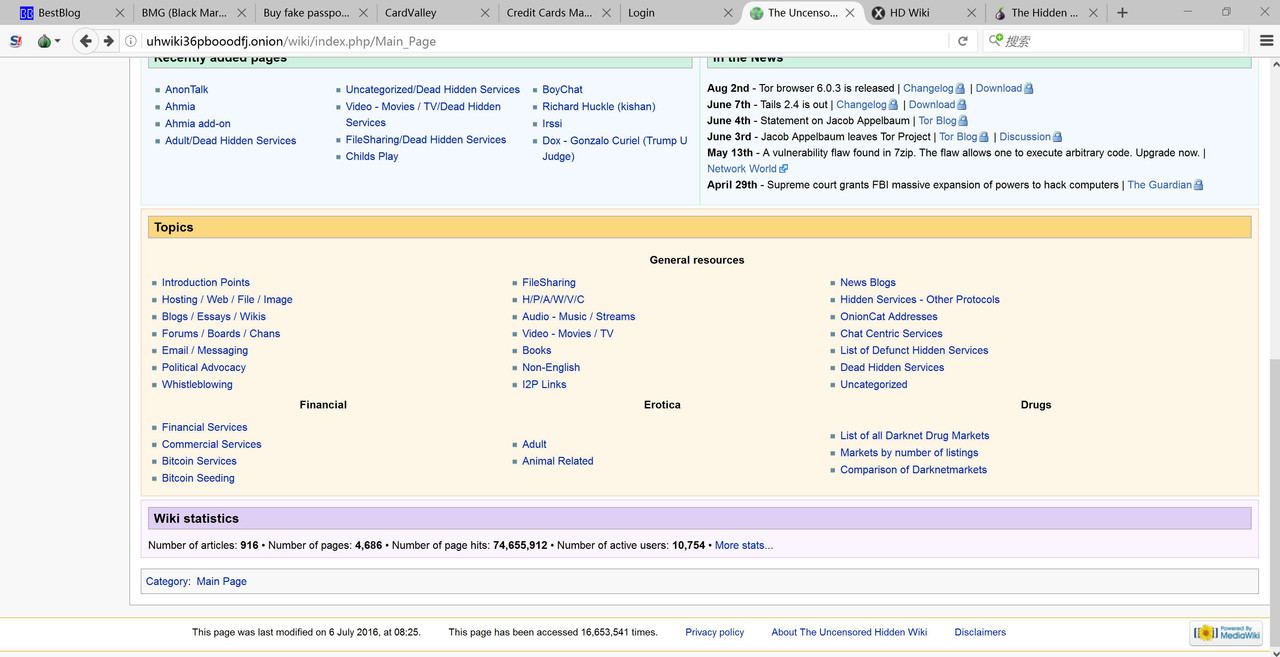The width and height of the screenshot is (1280, 657).
Task: Open the Forums / Boards / Chans link
Action: point(221,334)
